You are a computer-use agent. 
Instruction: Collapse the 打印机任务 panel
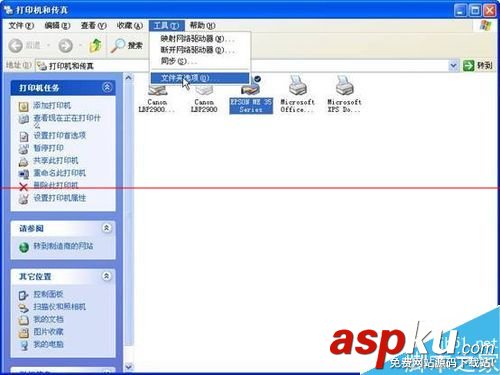(x=107, y=87)
